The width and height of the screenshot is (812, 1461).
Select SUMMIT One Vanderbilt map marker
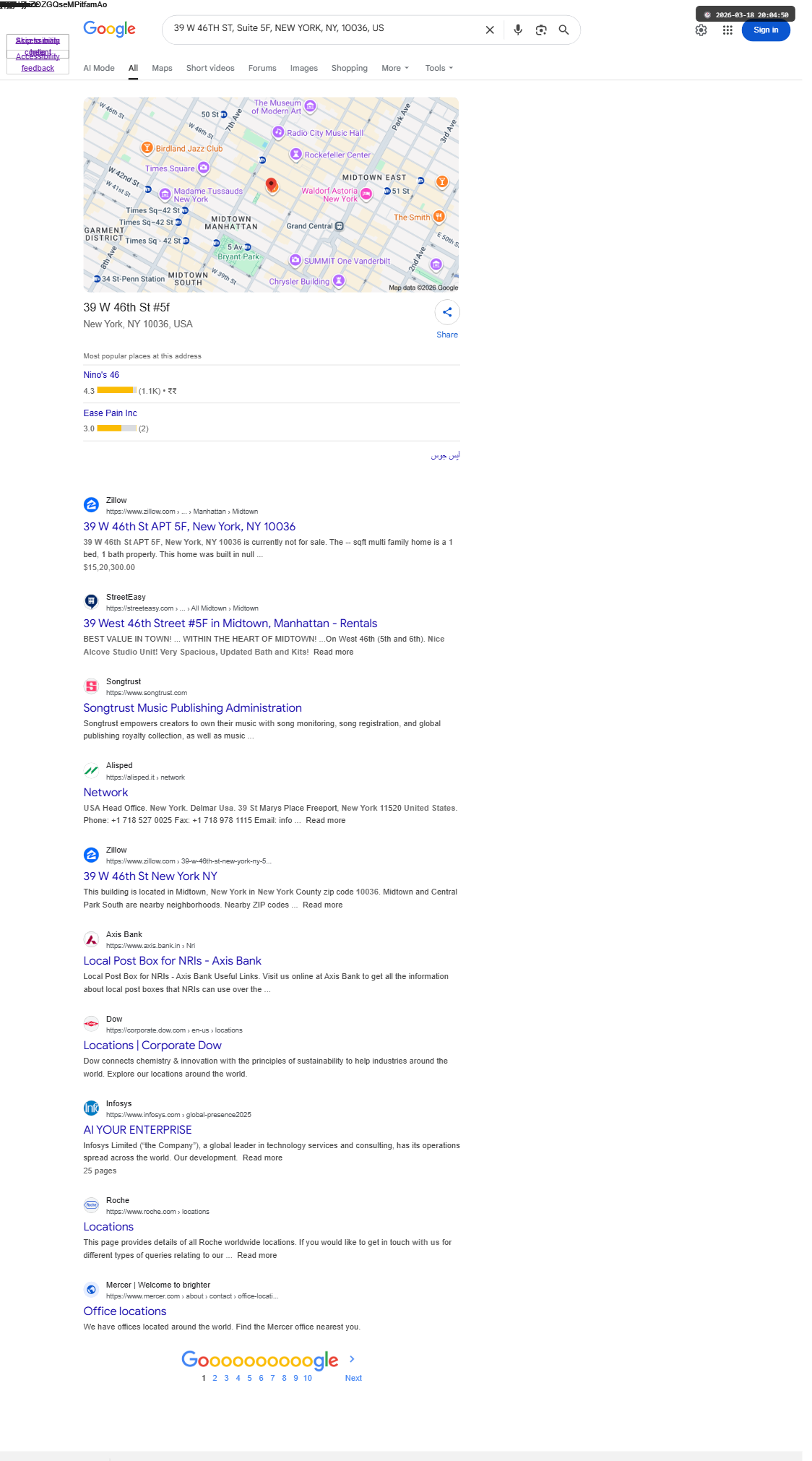pos(295,260)
